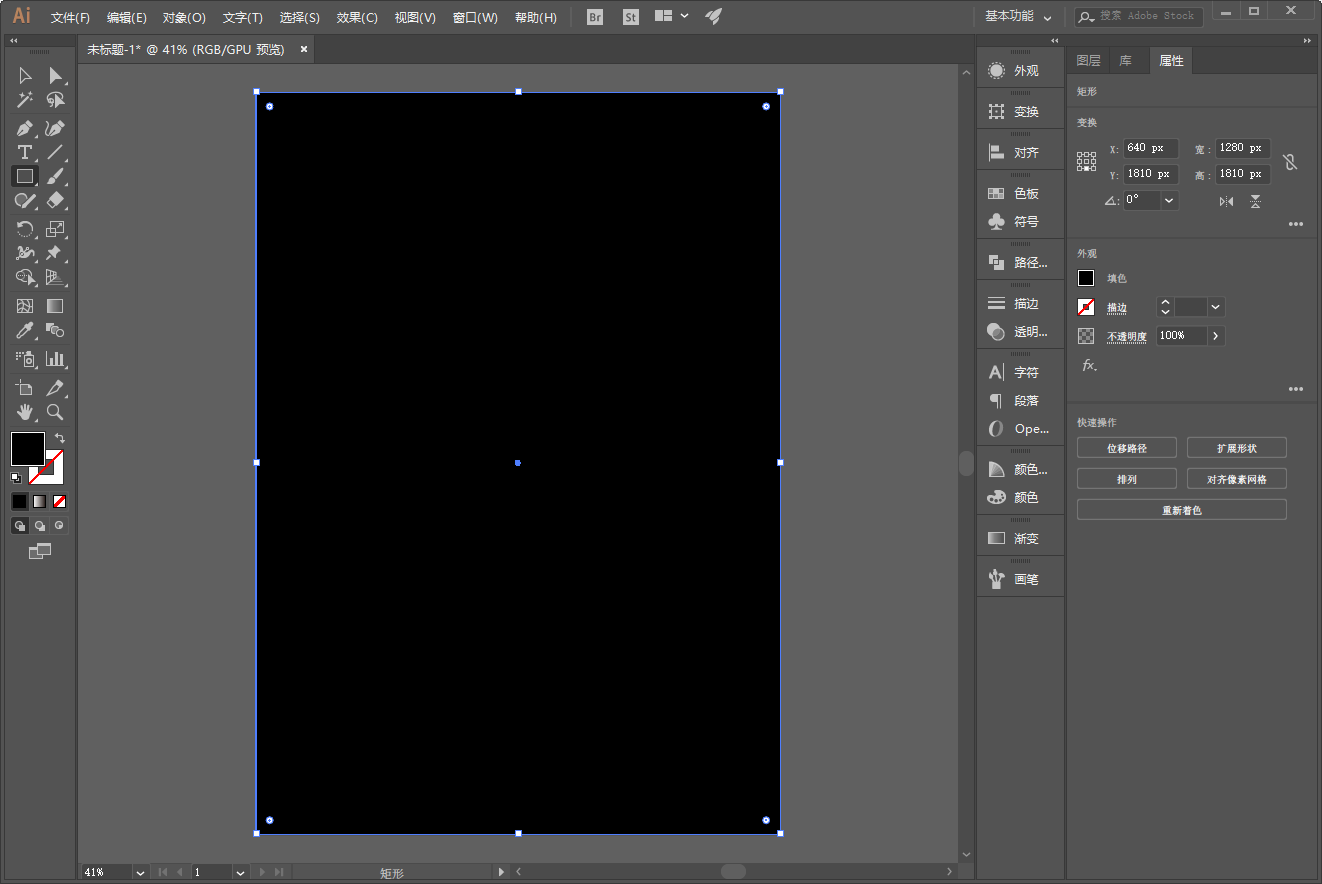Activate the Hand tool
1322x884 pixels.
25,412
